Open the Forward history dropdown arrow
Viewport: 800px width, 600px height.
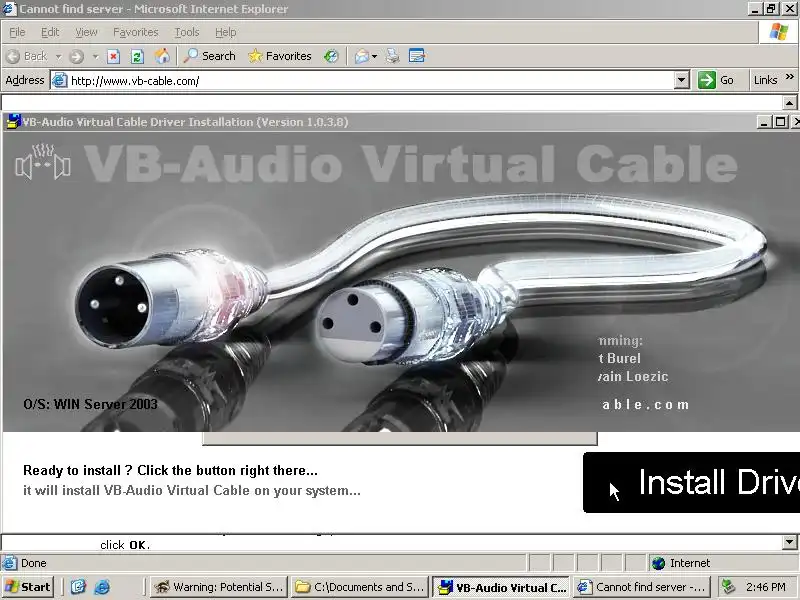(x=95, y=56)
